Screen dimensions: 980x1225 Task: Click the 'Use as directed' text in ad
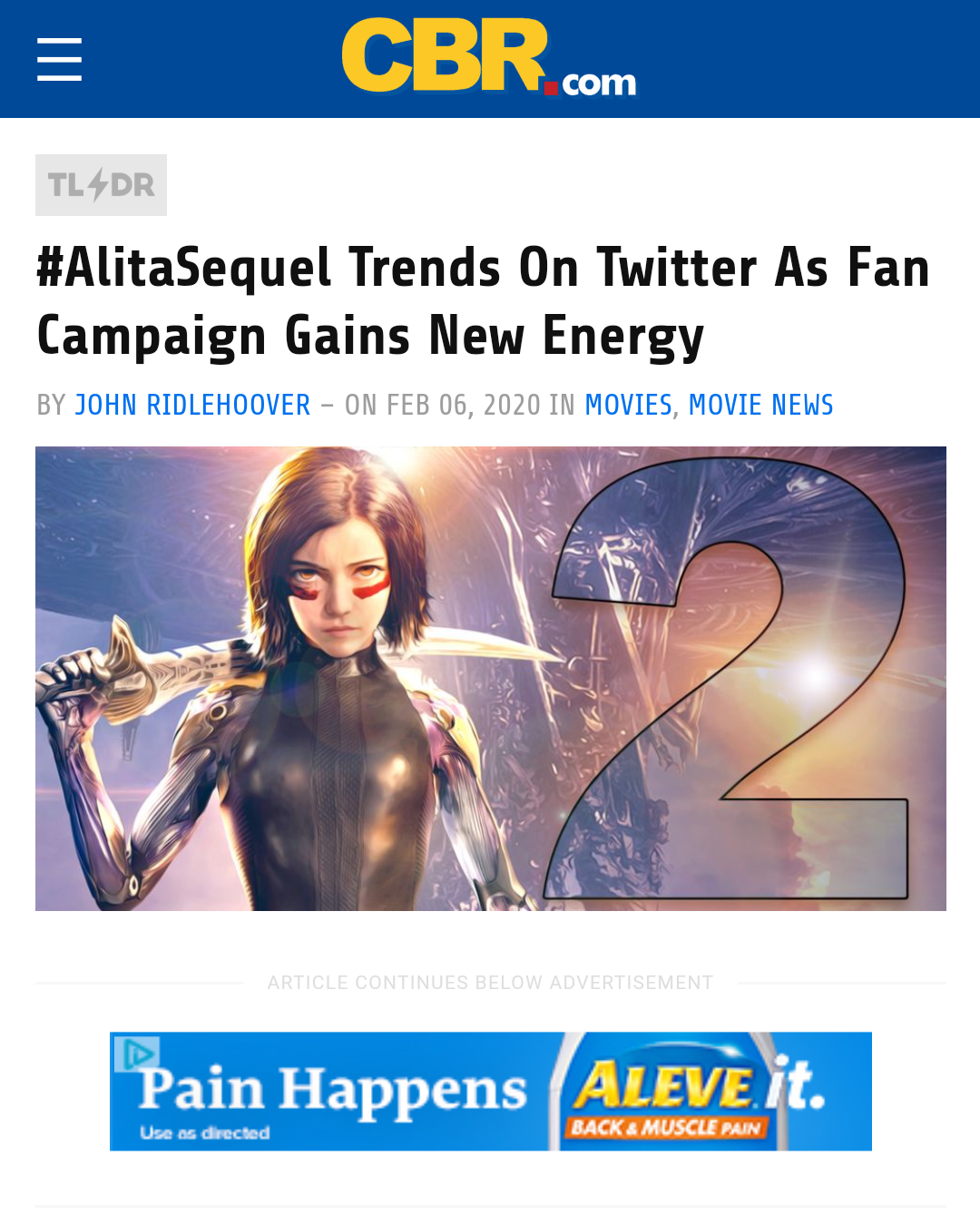coord(205,1132)
